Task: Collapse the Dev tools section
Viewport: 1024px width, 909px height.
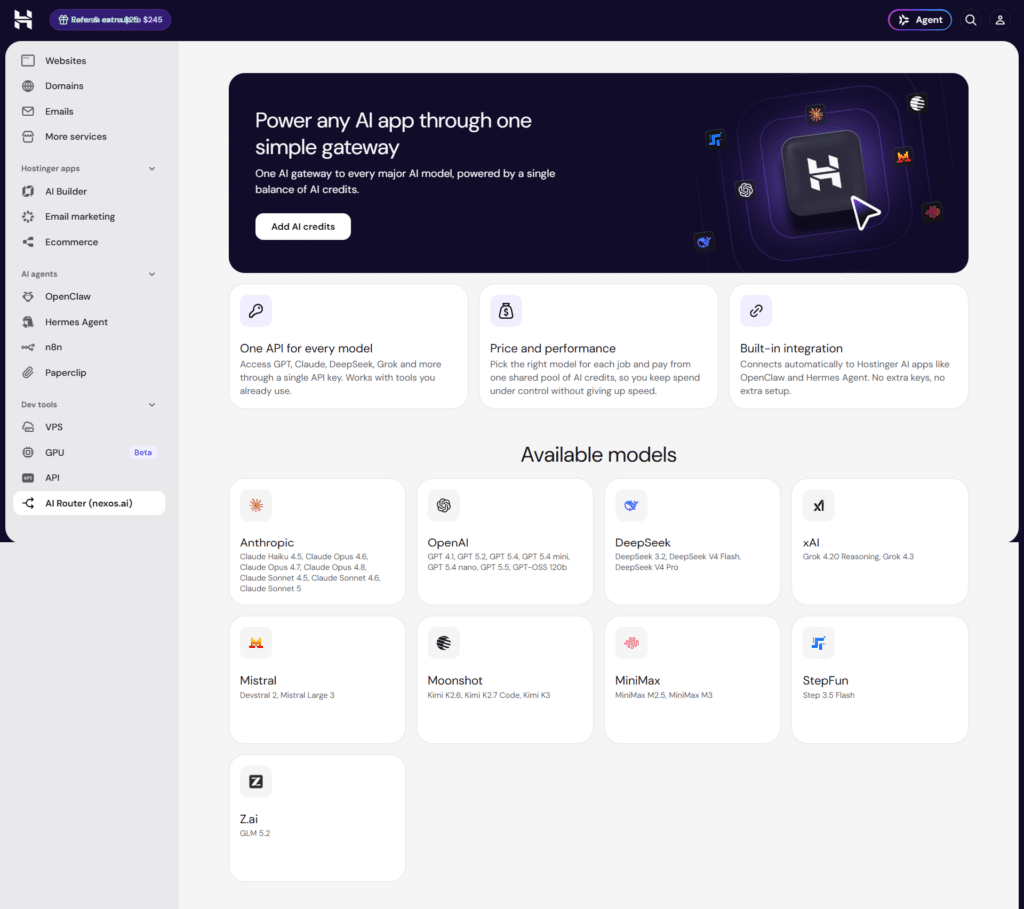Action: 152,405
